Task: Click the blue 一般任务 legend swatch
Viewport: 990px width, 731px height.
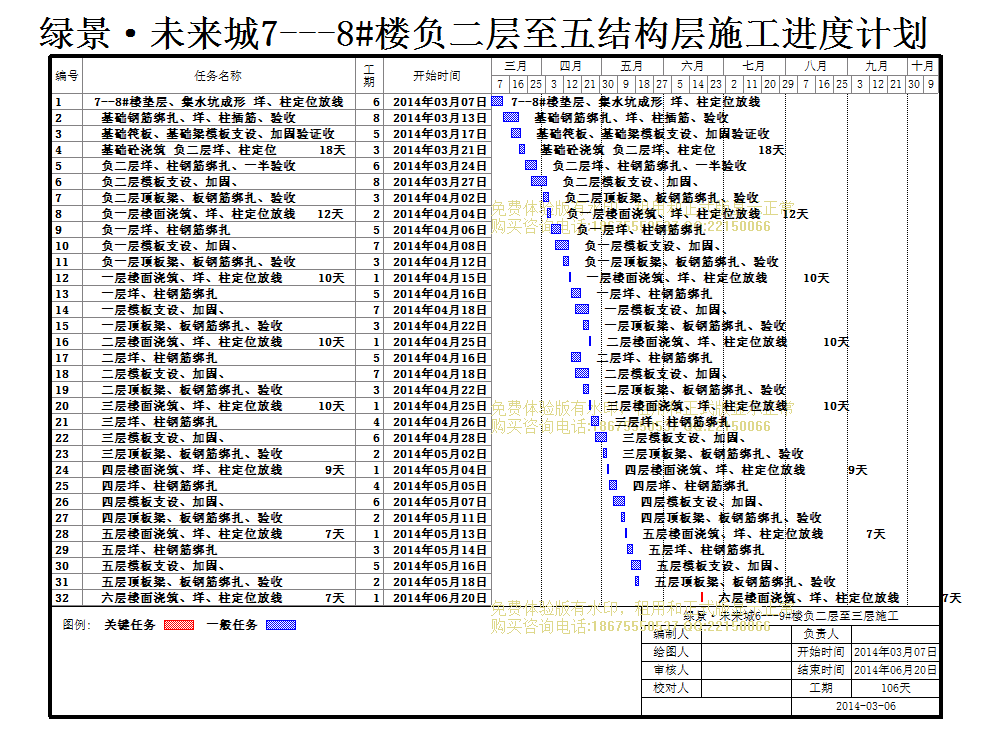Action: click(281, 625)
